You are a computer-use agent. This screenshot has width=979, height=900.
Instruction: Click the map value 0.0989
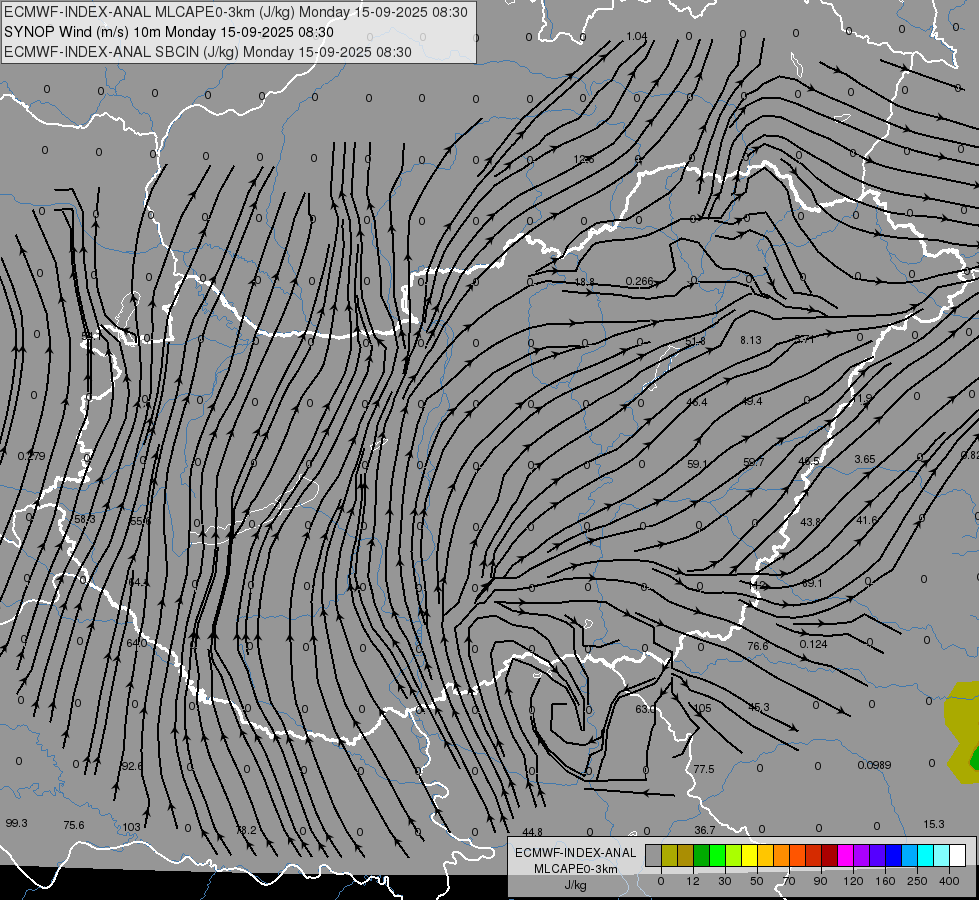(x=874, y=765)
